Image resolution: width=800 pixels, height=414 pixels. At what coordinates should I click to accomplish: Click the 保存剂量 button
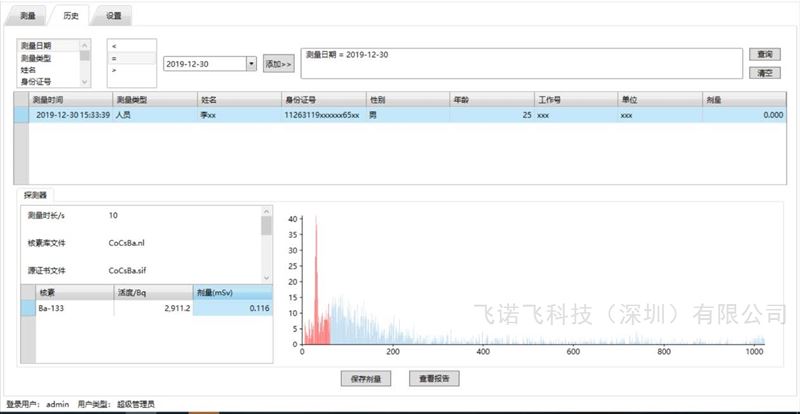[366, 379]
